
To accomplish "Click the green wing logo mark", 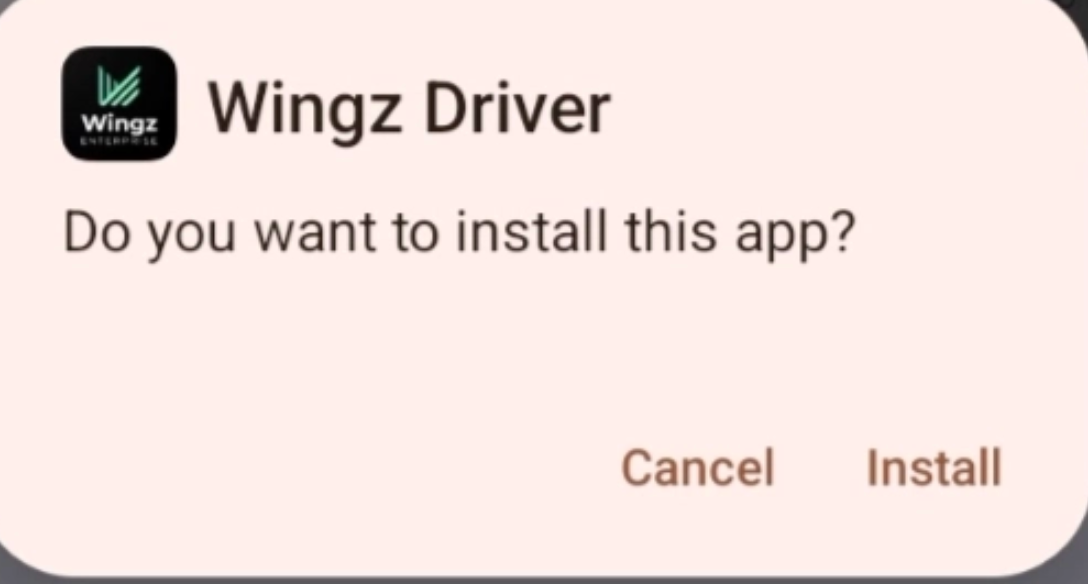I will pyautogui.click(x=119, y=86).
